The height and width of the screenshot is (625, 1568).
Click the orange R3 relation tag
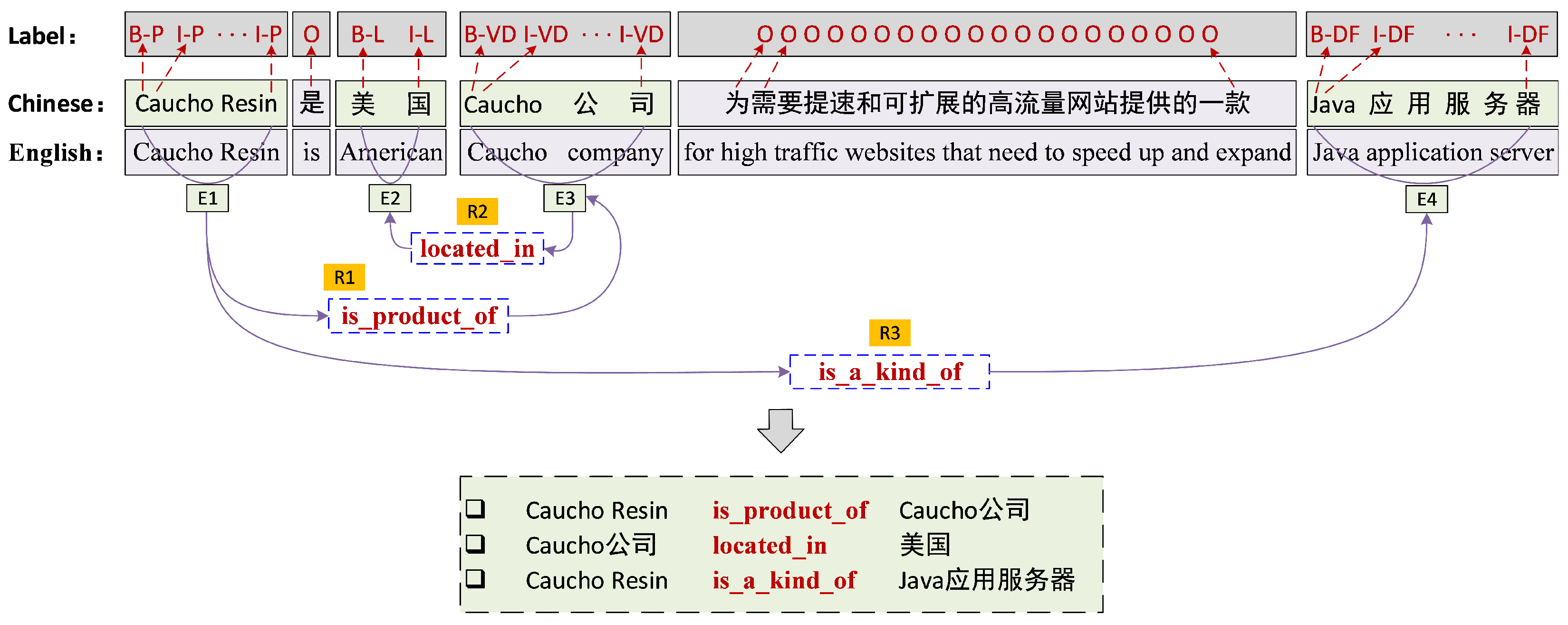(x=889, y=332)
